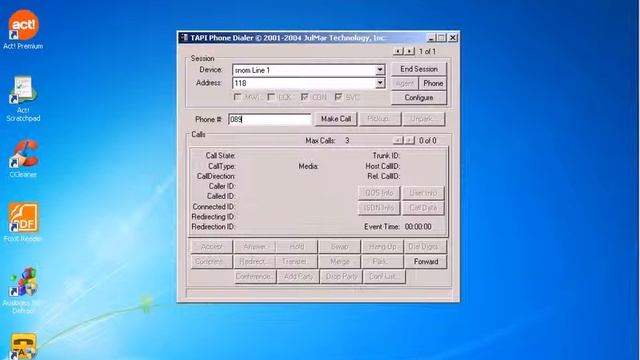Click the Park button
The height and width of the screenshot is (360, 640).
(382, 262)
